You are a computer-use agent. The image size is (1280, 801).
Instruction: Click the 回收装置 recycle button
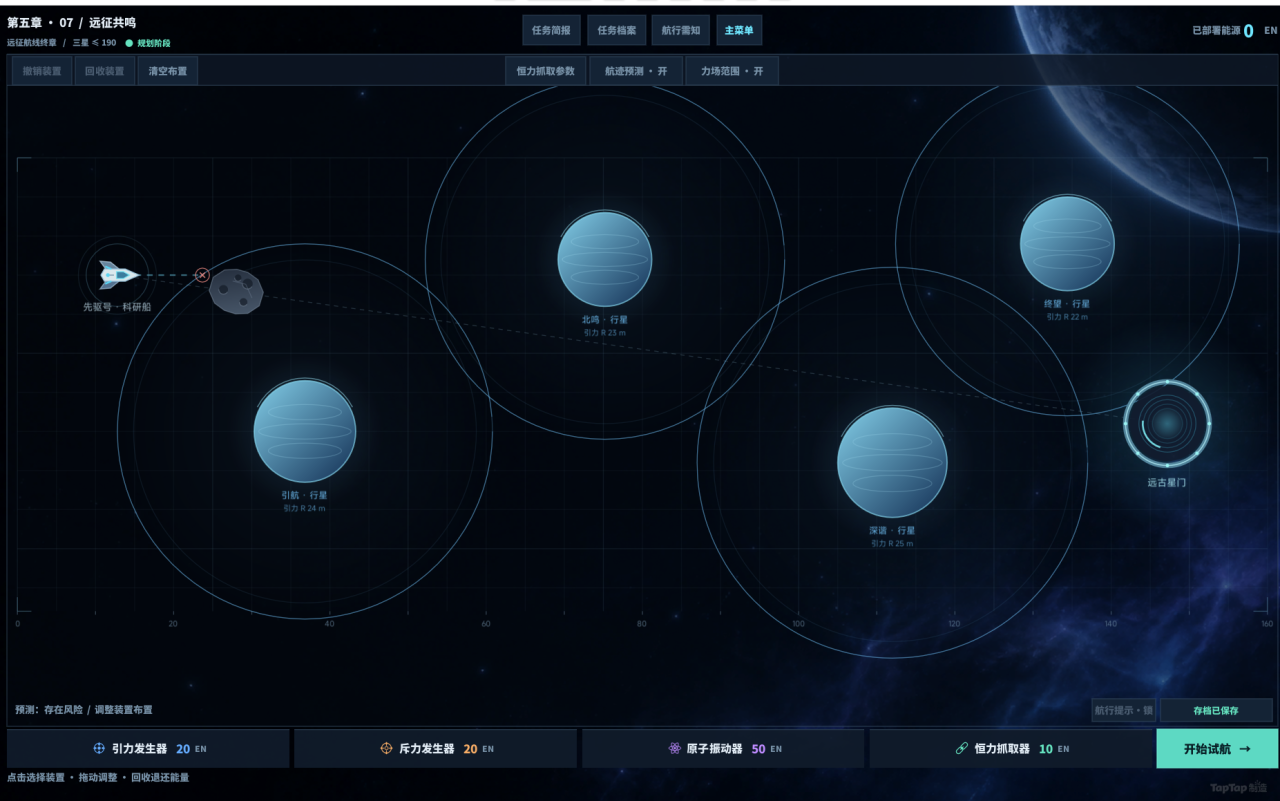(x=104, y=71)
